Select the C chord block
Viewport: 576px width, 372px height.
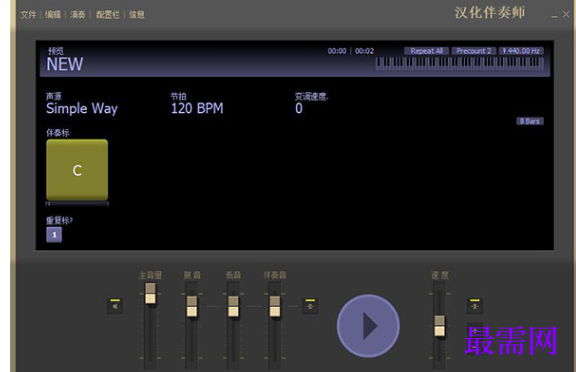[77, 170]
